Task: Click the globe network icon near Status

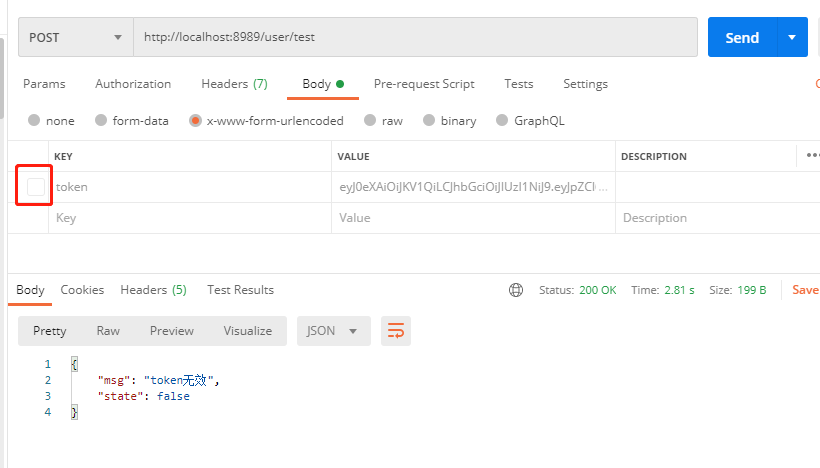Action: tap(516, 290)
